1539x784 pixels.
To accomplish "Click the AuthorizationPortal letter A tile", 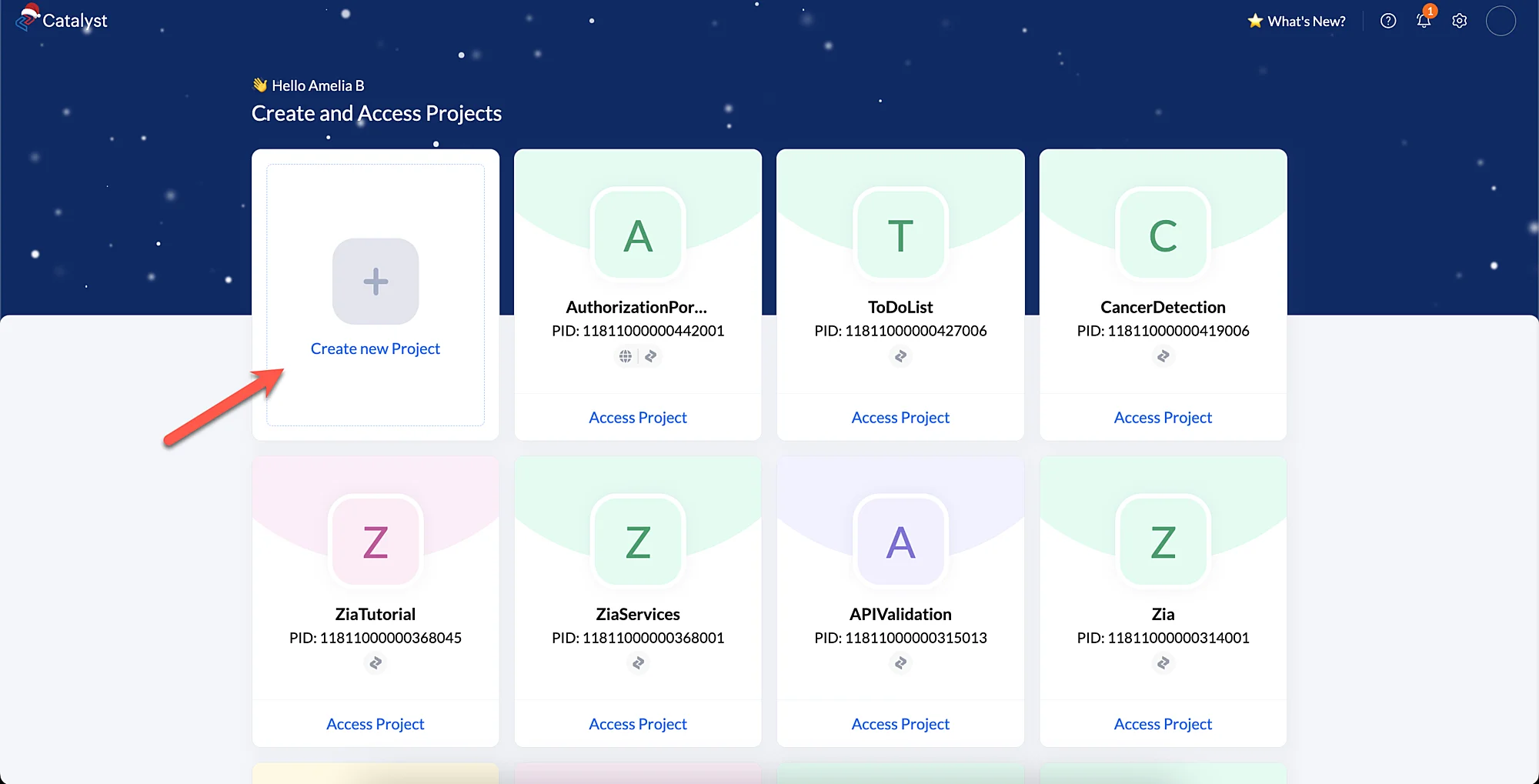I will tap(638, 235).
